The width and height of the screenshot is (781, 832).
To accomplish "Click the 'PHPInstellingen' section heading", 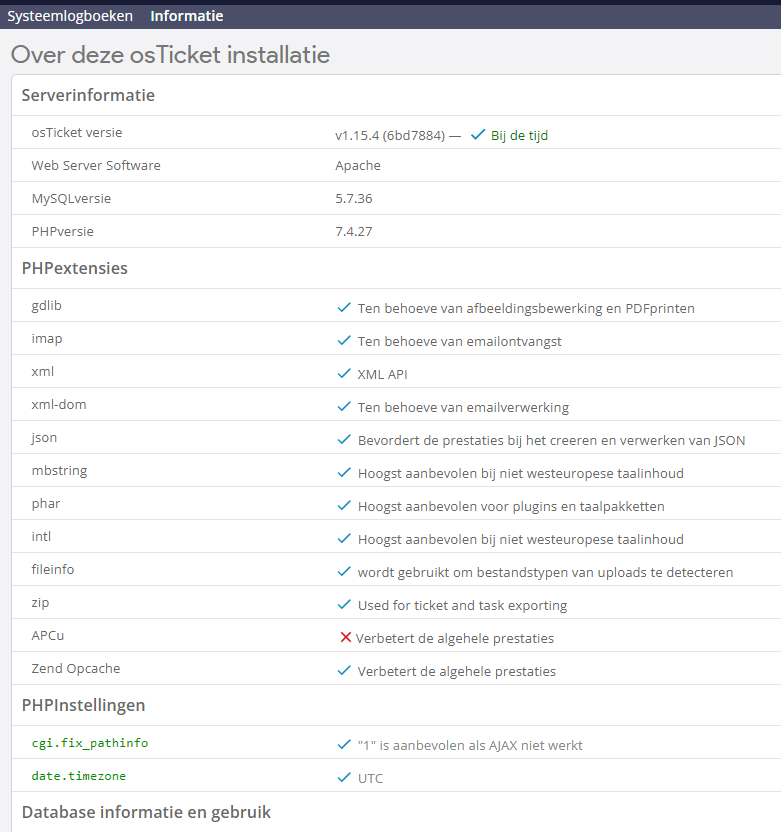I will click(83, 705).
